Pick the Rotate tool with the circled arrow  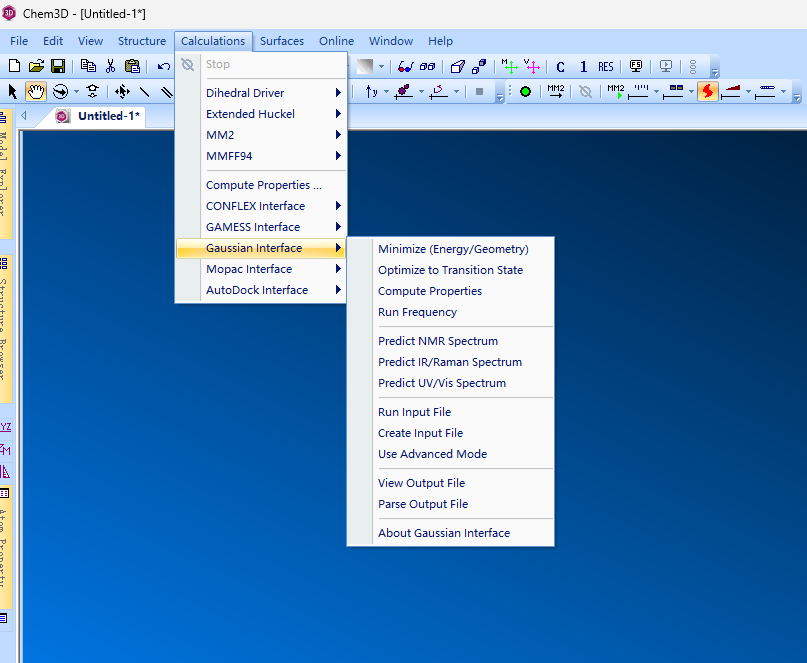pos(60,92)
